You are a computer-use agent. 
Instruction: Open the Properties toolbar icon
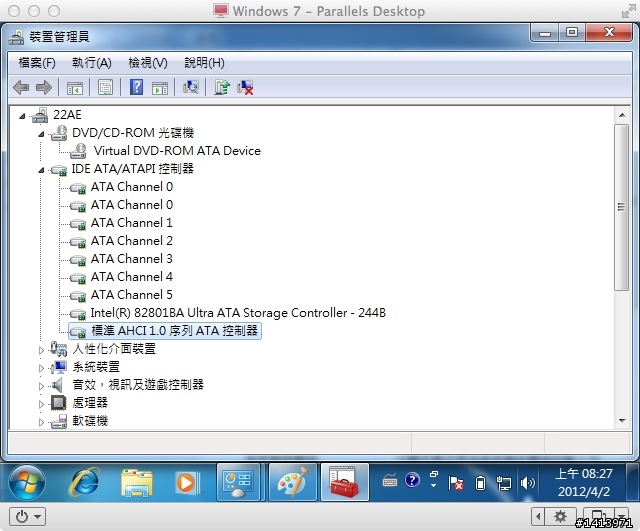coord(105,87)
